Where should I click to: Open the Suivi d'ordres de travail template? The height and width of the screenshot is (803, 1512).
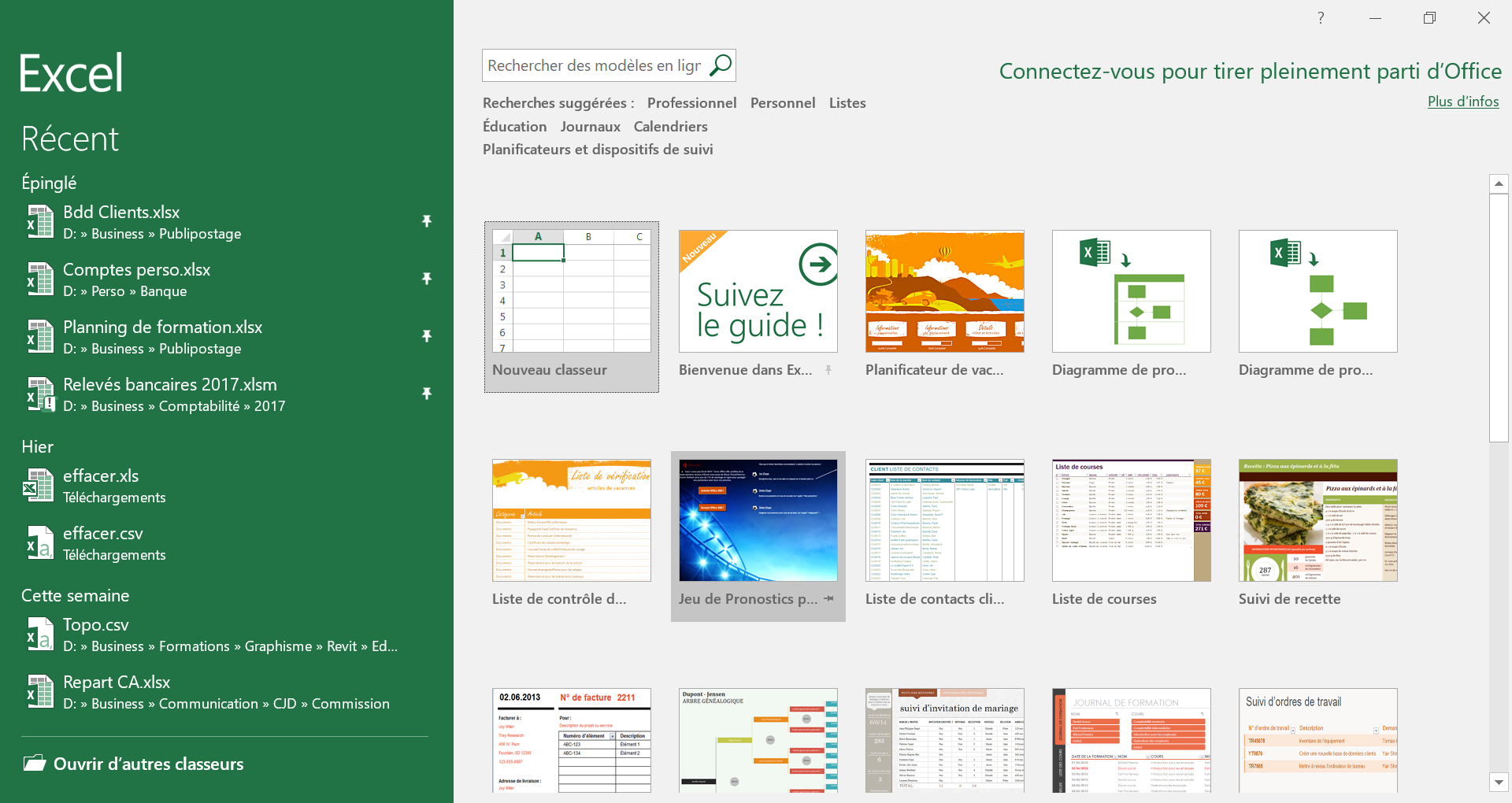coord(1317,740)
